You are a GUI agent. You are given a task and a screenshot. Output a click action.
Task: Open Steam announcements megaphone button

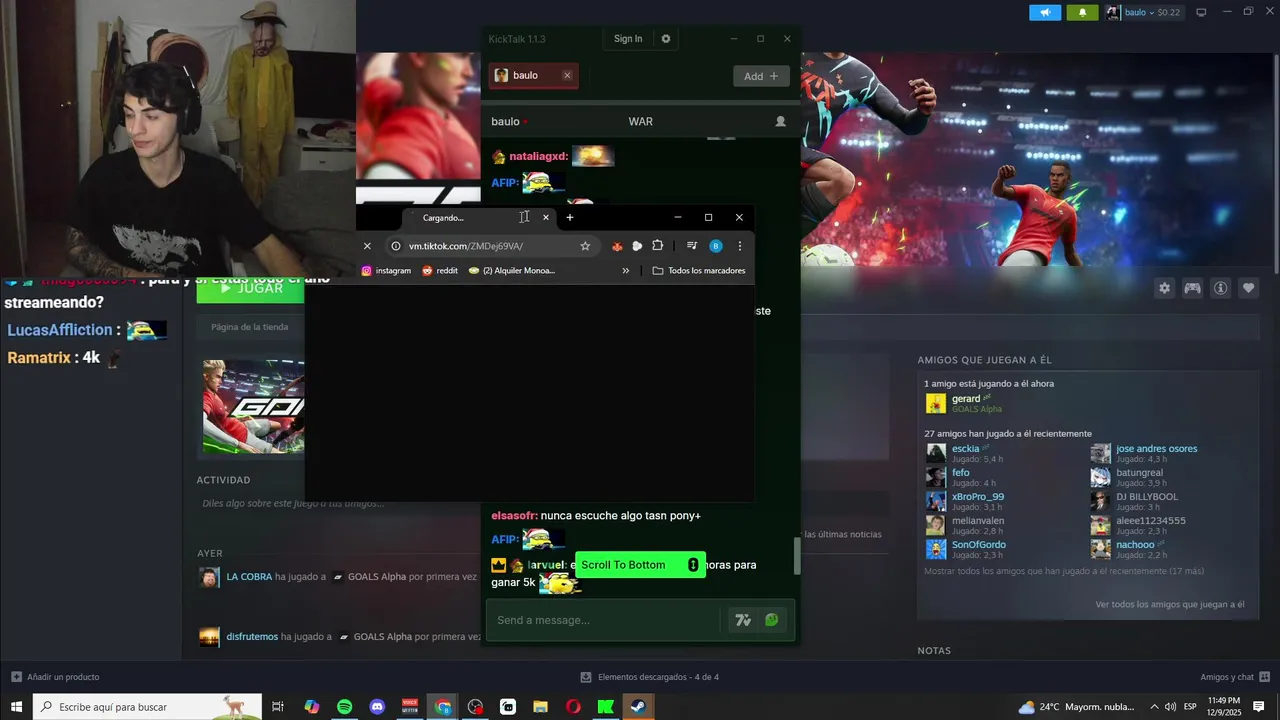click(1045, 13)
